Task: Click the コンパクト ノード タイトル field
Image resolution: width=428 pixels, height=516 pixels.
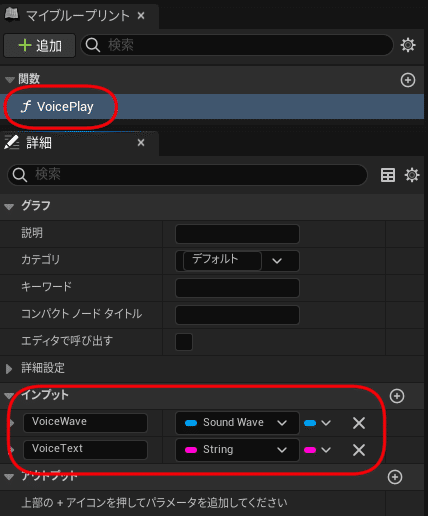Action: coord(237,315)
